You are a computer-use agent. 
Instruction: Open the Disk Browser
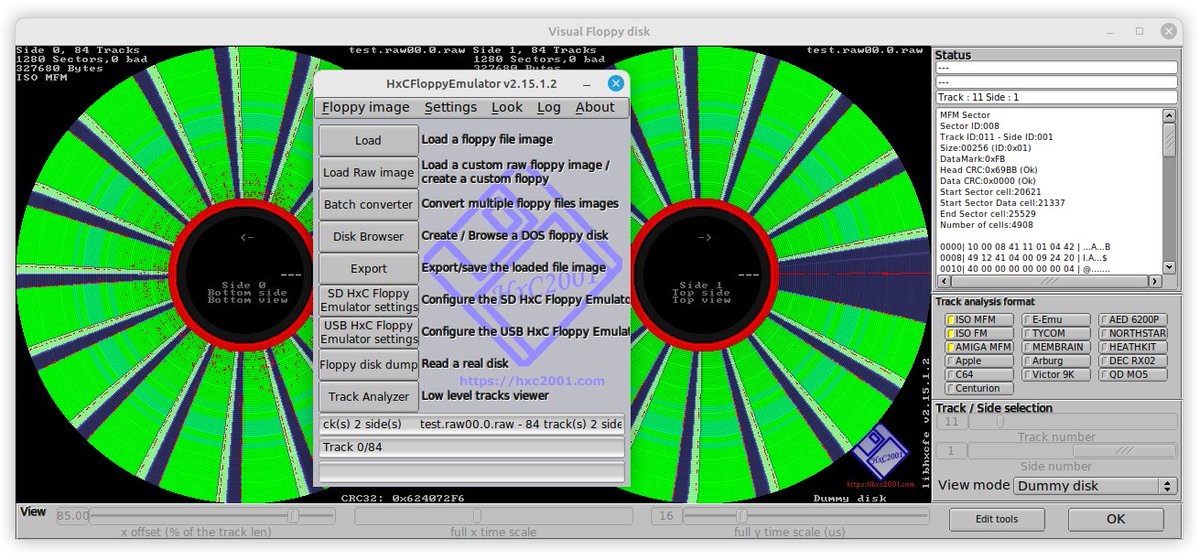(368, 236)
